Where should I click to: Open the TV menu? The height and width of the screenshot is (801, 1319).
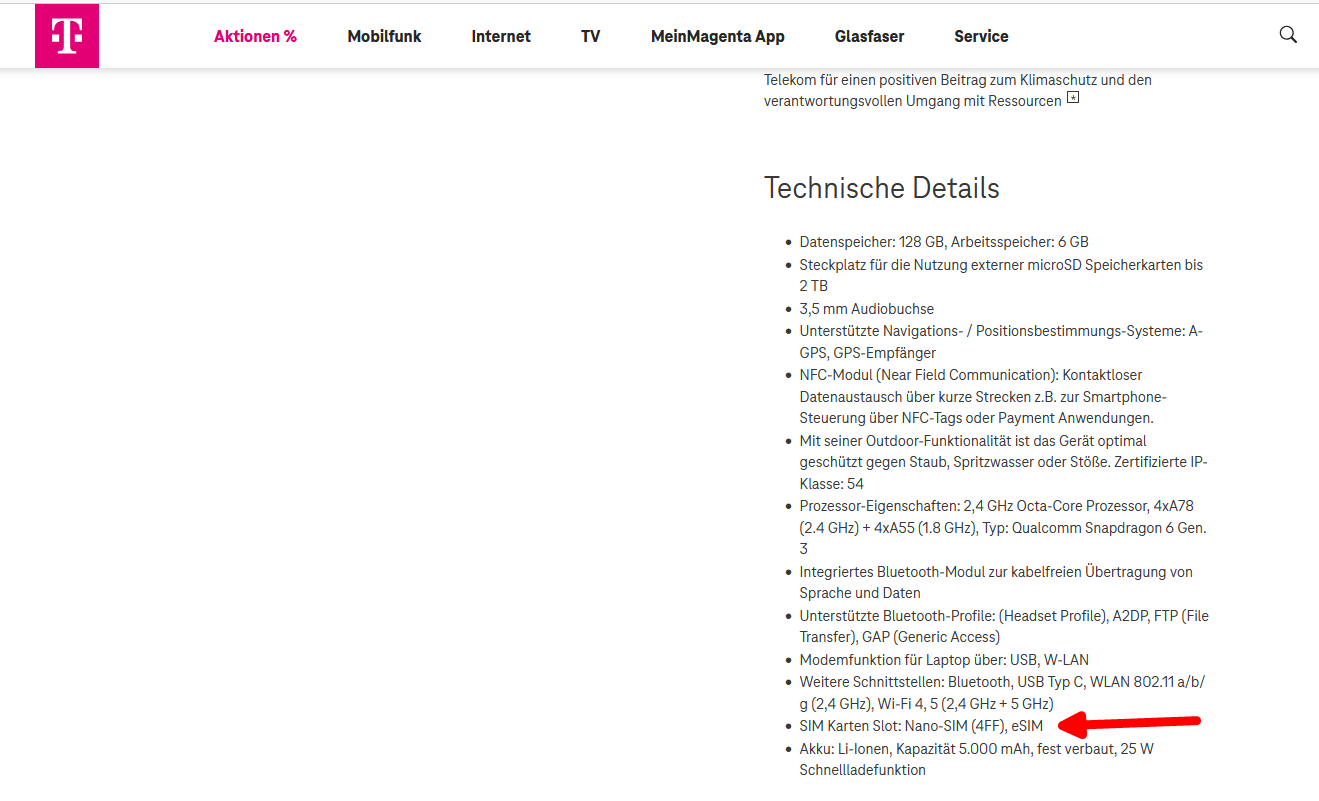(x=591, y=36)
